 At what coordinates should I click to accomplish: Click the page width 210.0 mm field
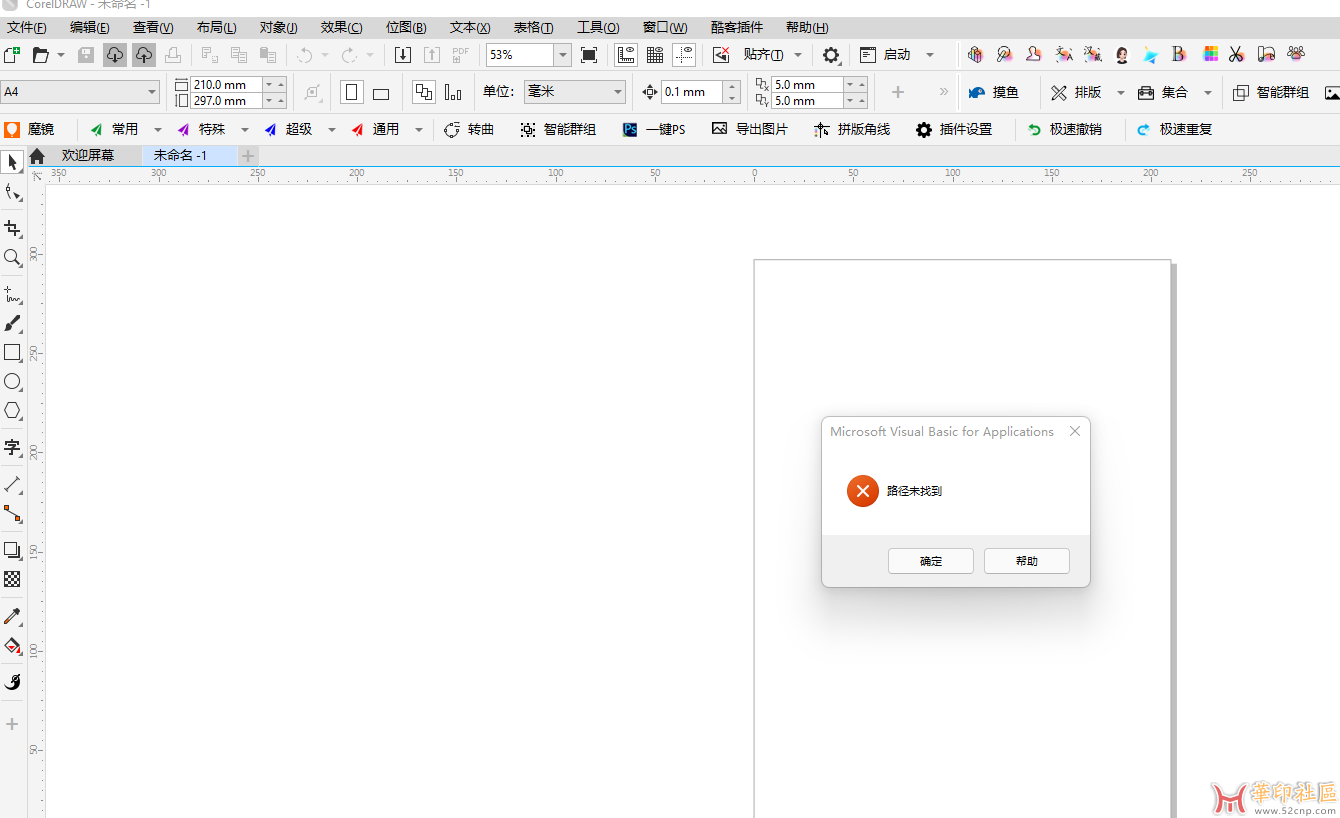[x=226, y=85]
